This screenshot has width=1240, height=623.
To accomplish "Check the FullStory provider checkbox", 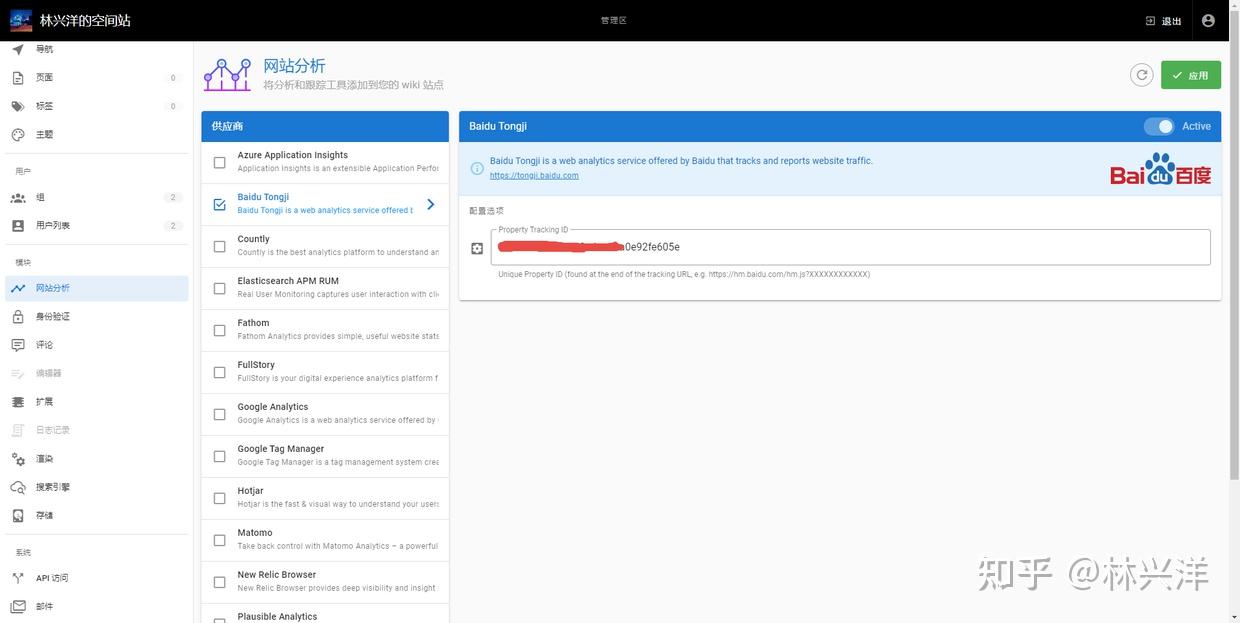I will point(219,372).
